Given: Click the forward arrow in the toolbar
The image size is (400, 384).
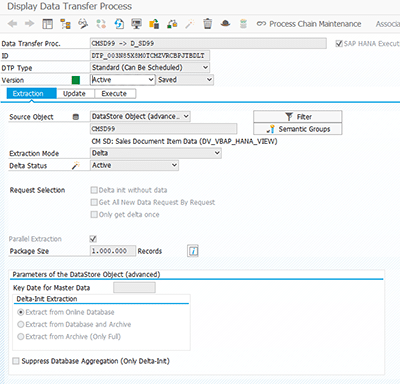Looking at the screenshot, I should (x=30, y=24).
